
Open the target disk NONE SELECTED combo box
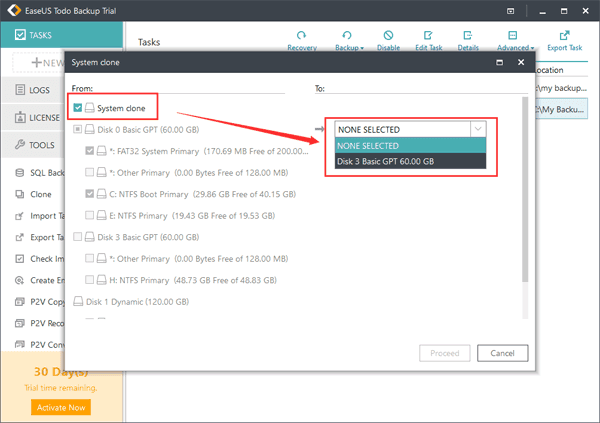pos(410,129)
